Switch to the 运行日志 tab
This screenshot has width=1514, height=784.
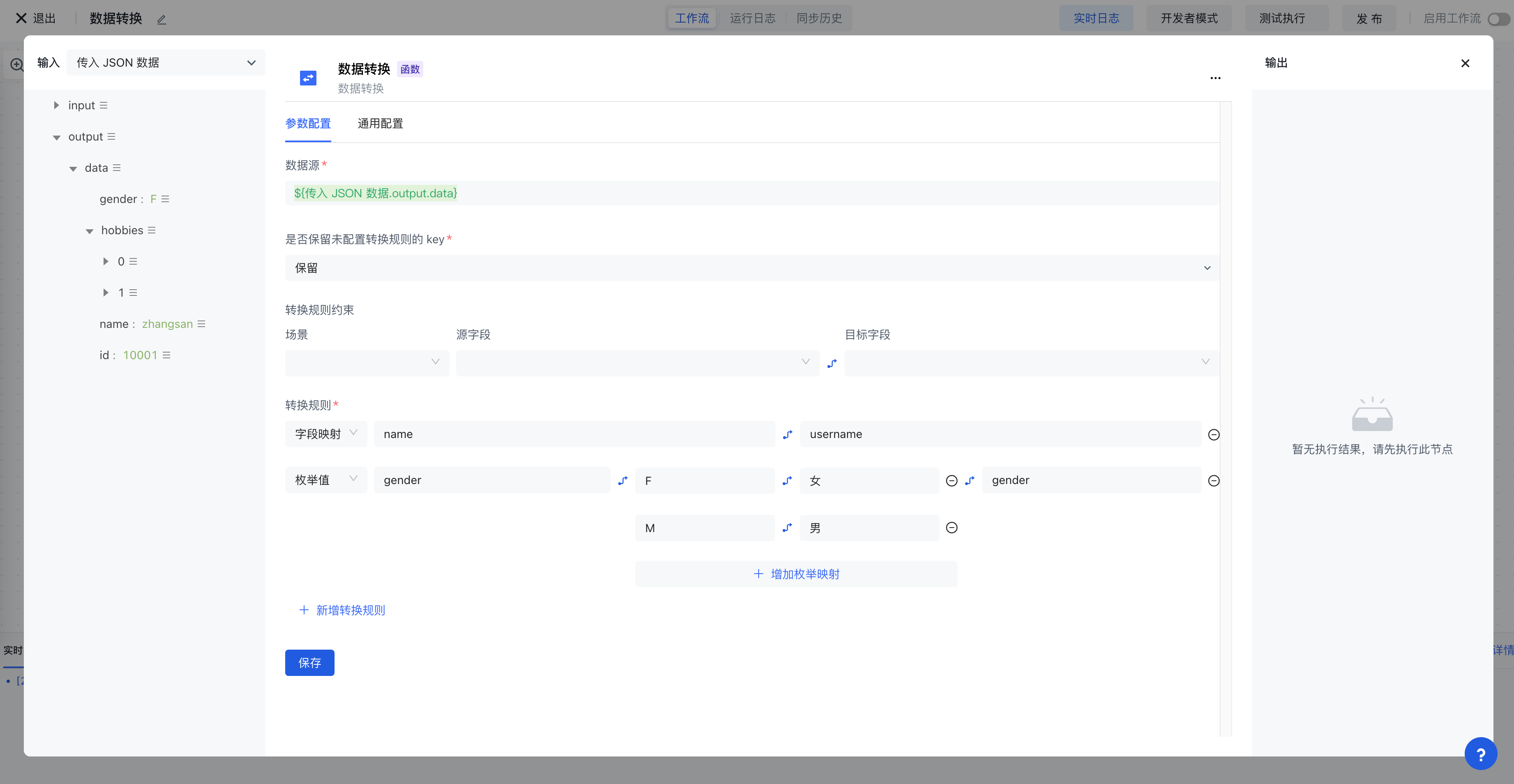pyautogui.click(x=752, y=18)
